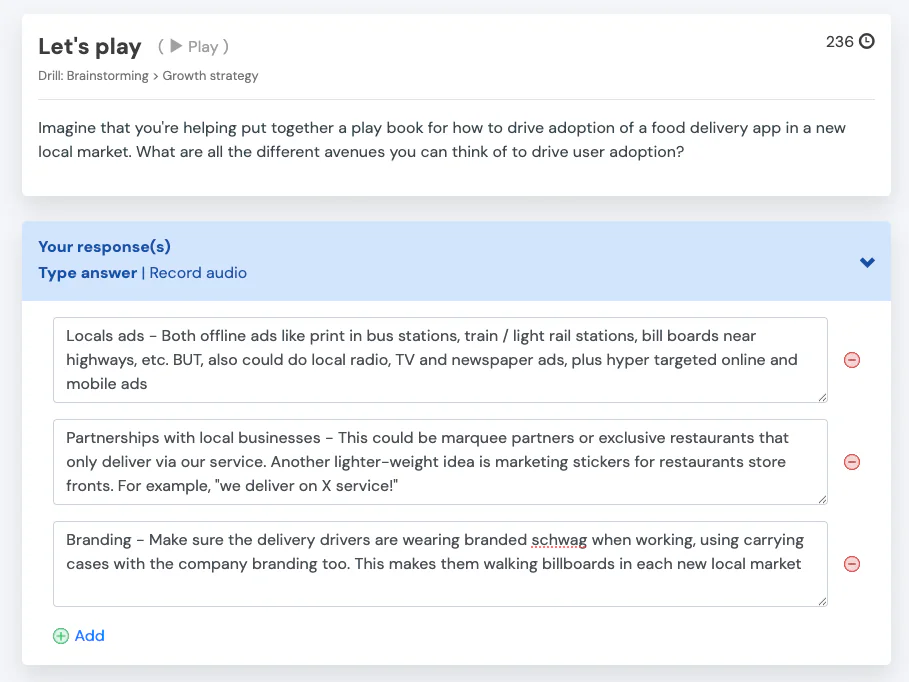
Task: Remove the Branding response
Action: pyautogui.click(x=852, y=564)
